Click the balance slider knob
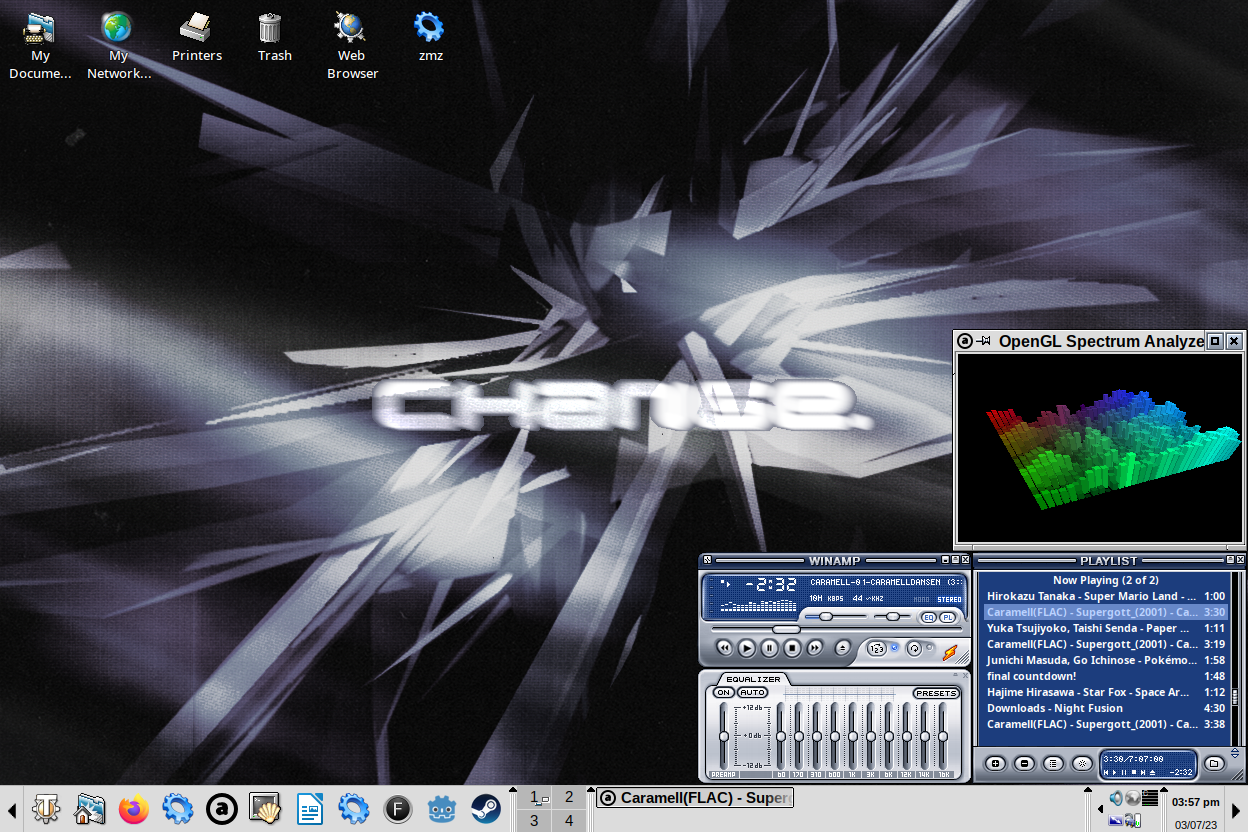Image resolution: width=1248 pixels, height=832 pixels. pyautogui.click(x=892, y=617)
